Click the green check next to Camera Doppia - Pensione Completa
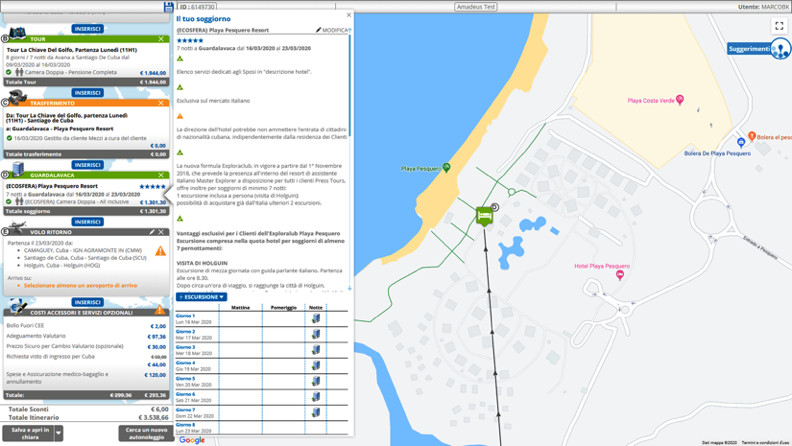Viewport: 792px width, 446px height. (x=9, y=72)
